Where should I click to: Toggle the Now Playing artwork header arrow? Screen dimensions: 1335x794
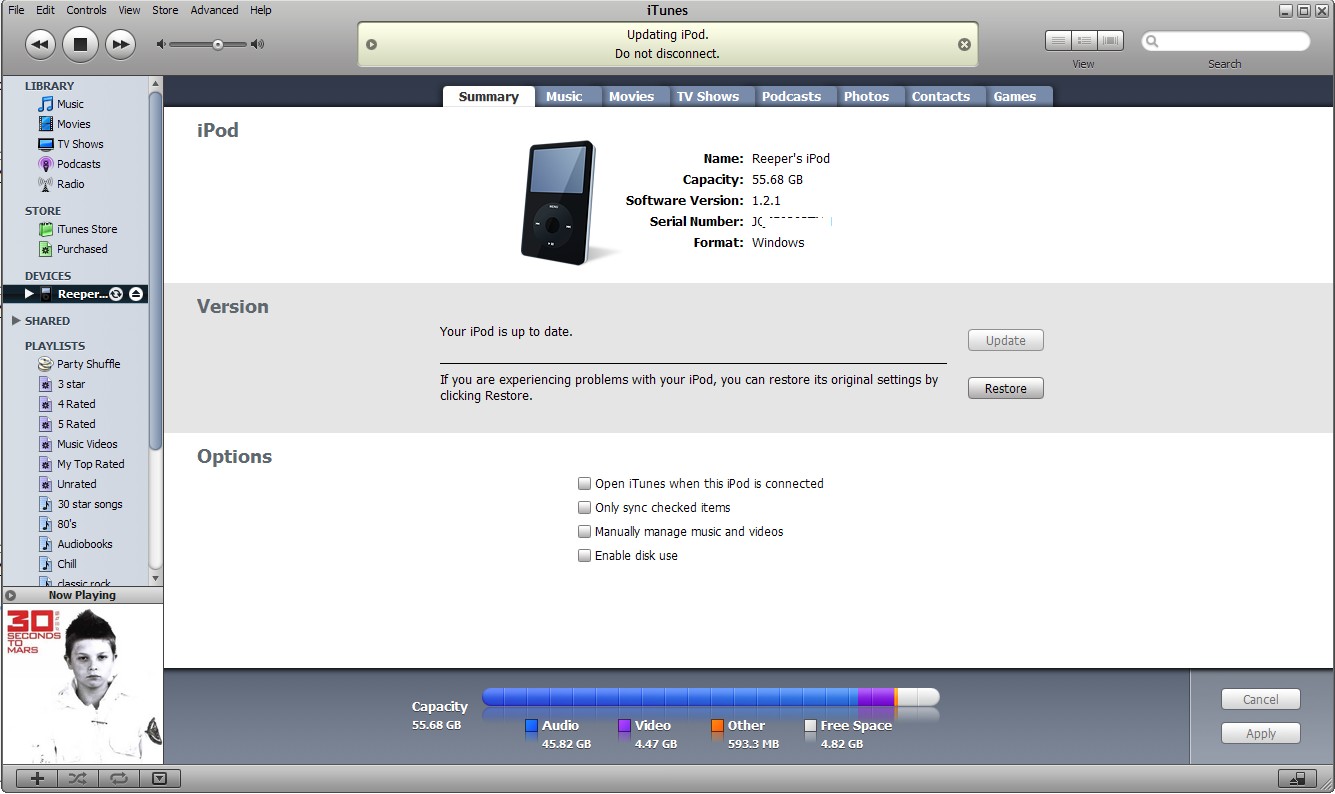click(x=11, y=595)
